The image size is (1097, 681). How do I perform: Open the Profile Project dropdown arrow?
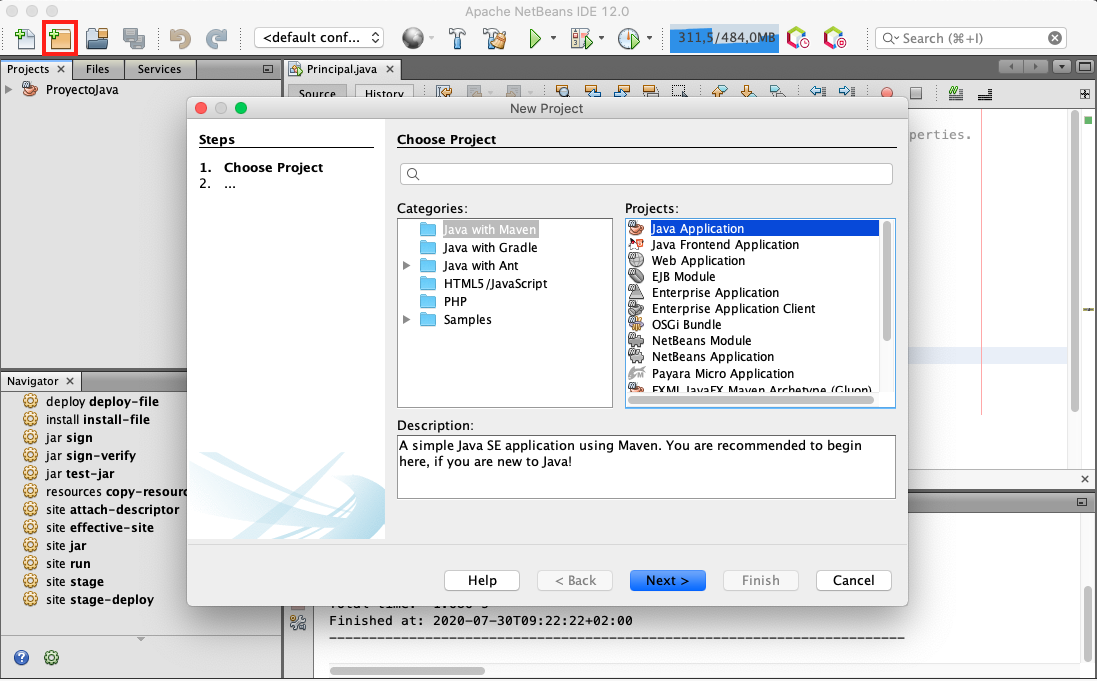(649, 38)
